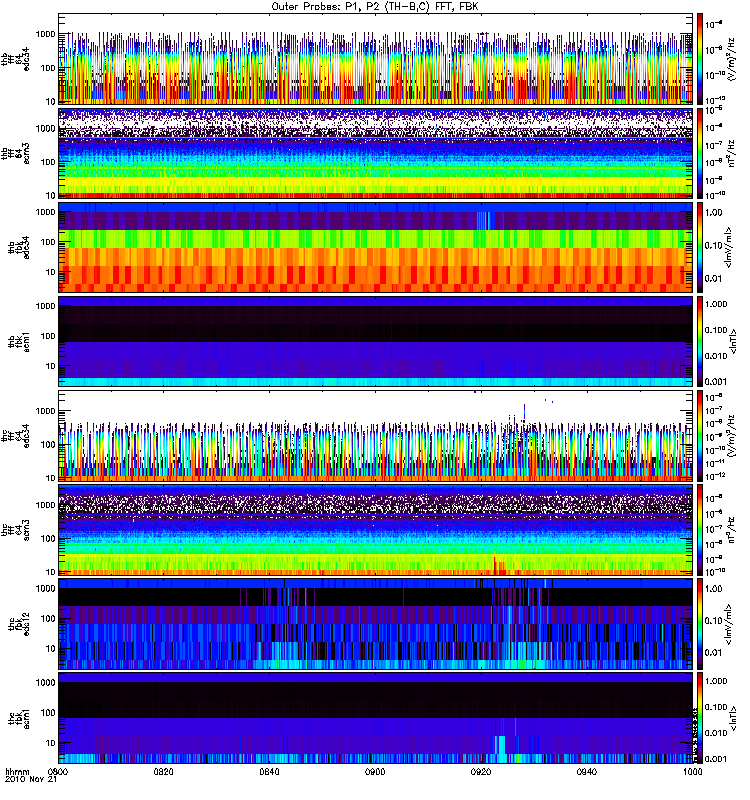
Task: Click the color bar of the top panel
Action: click(702, 60)
